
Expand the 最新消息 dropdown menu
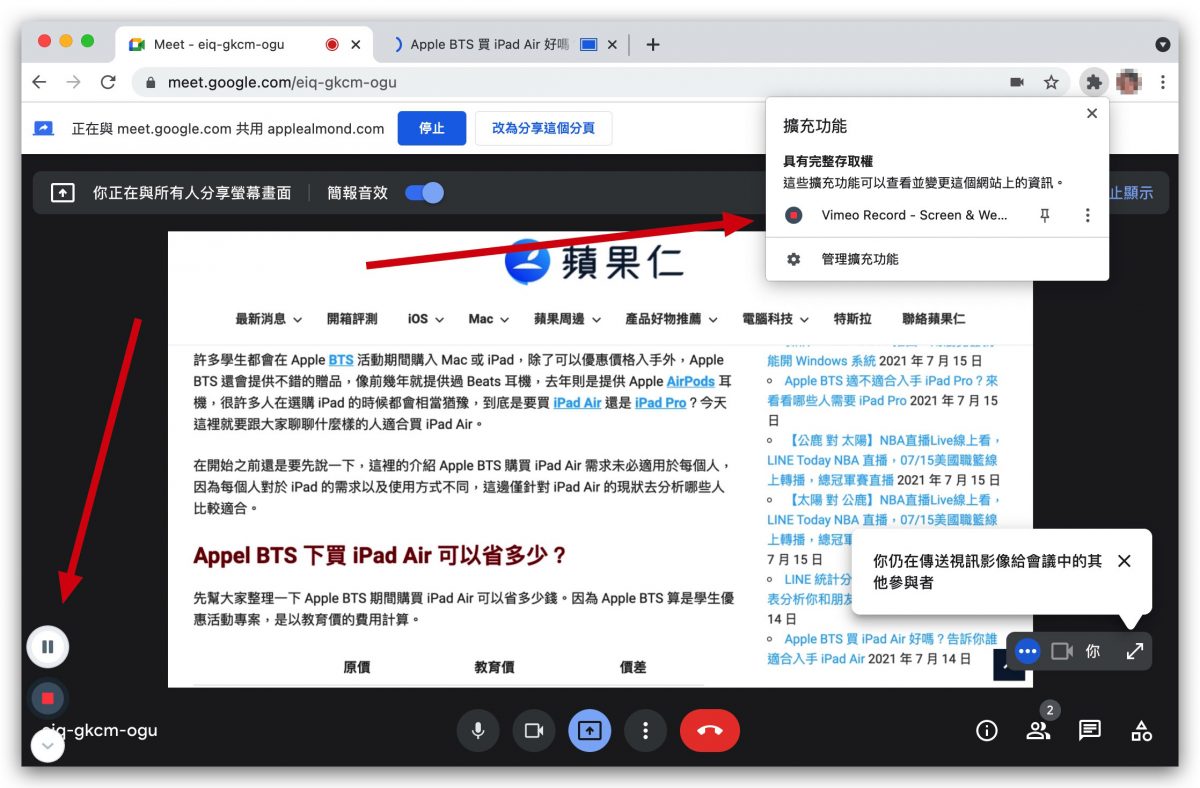(x=268, y=319)
